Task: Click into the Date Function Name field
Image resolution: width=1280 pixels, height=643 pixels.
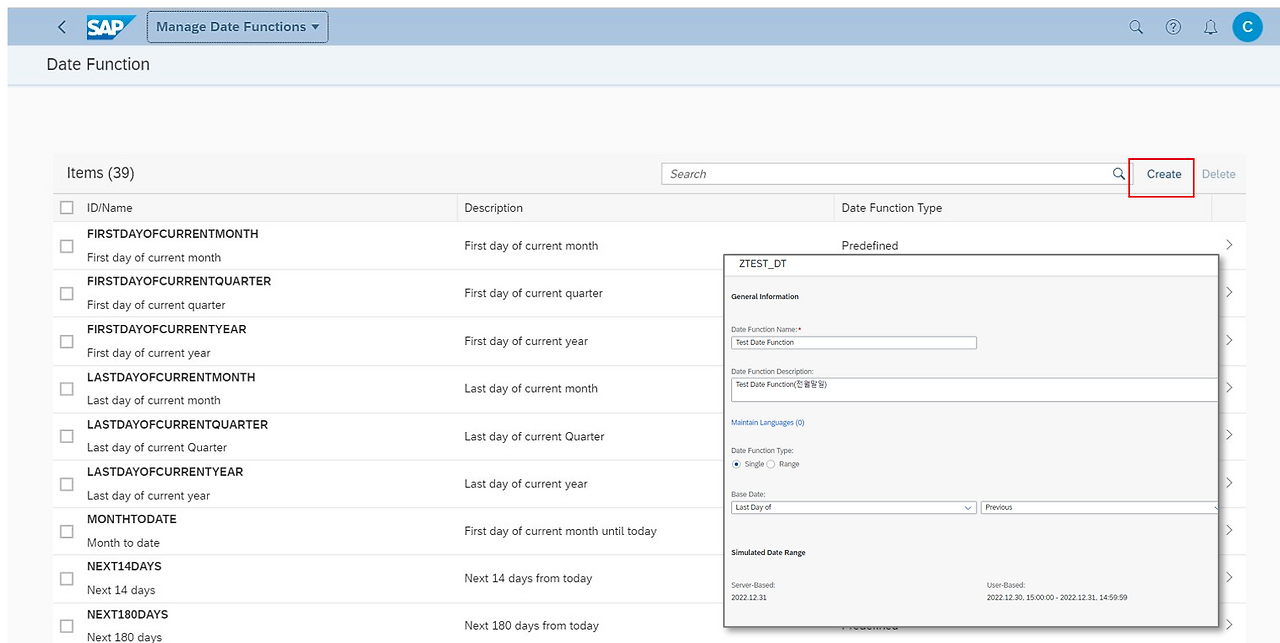Action: (853, 343)
